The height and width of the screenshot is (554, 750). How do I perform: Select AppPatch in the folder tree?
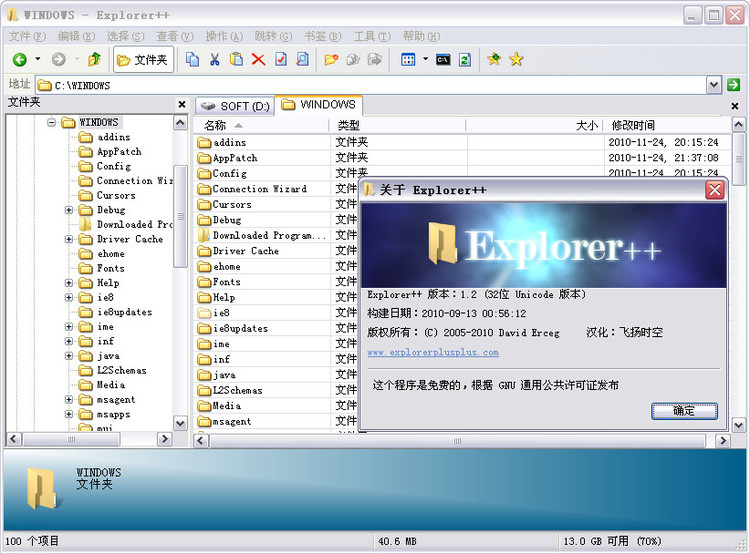[119, 152]
